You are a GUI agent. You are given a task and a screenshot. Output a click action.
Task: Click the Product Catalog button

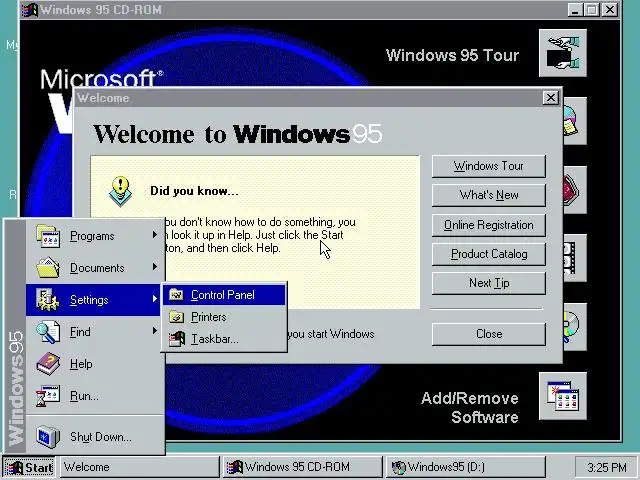tap(489, 254)
